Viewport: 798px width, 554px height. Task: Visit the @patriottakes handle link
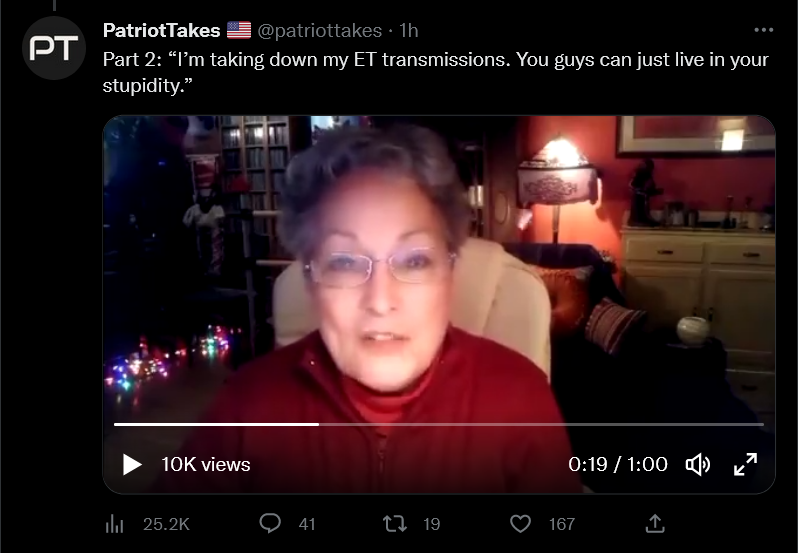point(320,31)
